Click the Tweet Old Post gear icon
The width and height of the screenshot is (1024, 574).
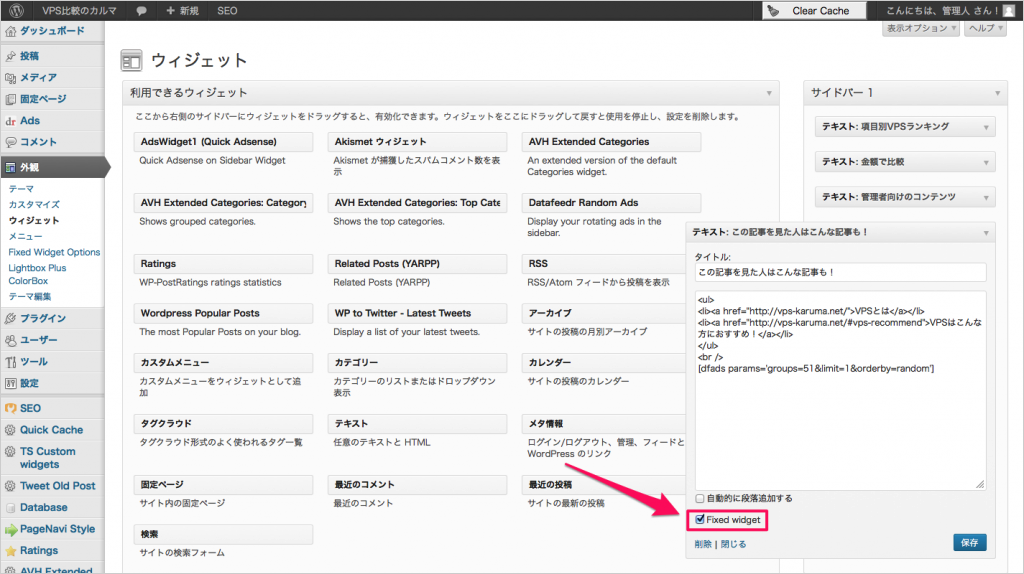(x=10, y=486)
